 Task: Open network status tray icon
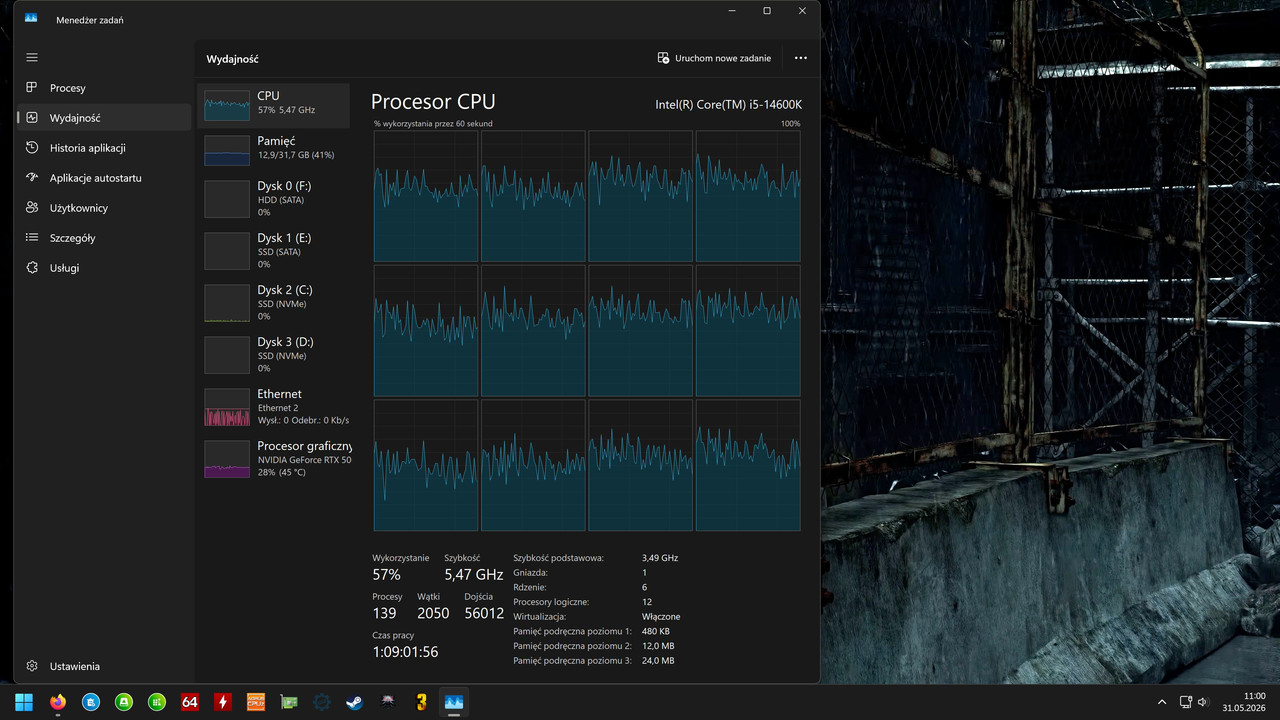[1185, 702]
